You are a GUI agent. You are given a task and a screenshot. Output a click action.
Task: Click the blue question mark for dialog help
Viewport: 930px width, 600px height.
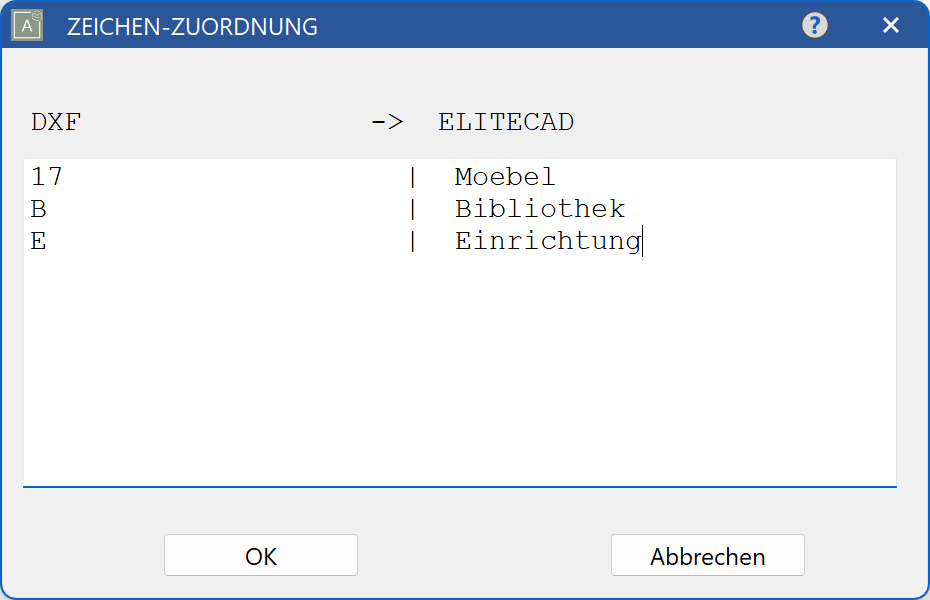(x=815, y=25)
